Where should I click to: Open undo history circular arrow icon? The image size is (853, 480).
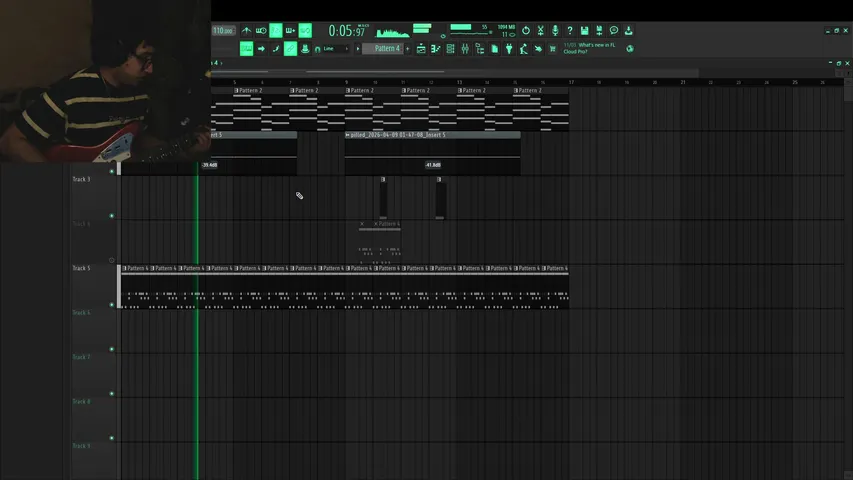coord(526,30)
